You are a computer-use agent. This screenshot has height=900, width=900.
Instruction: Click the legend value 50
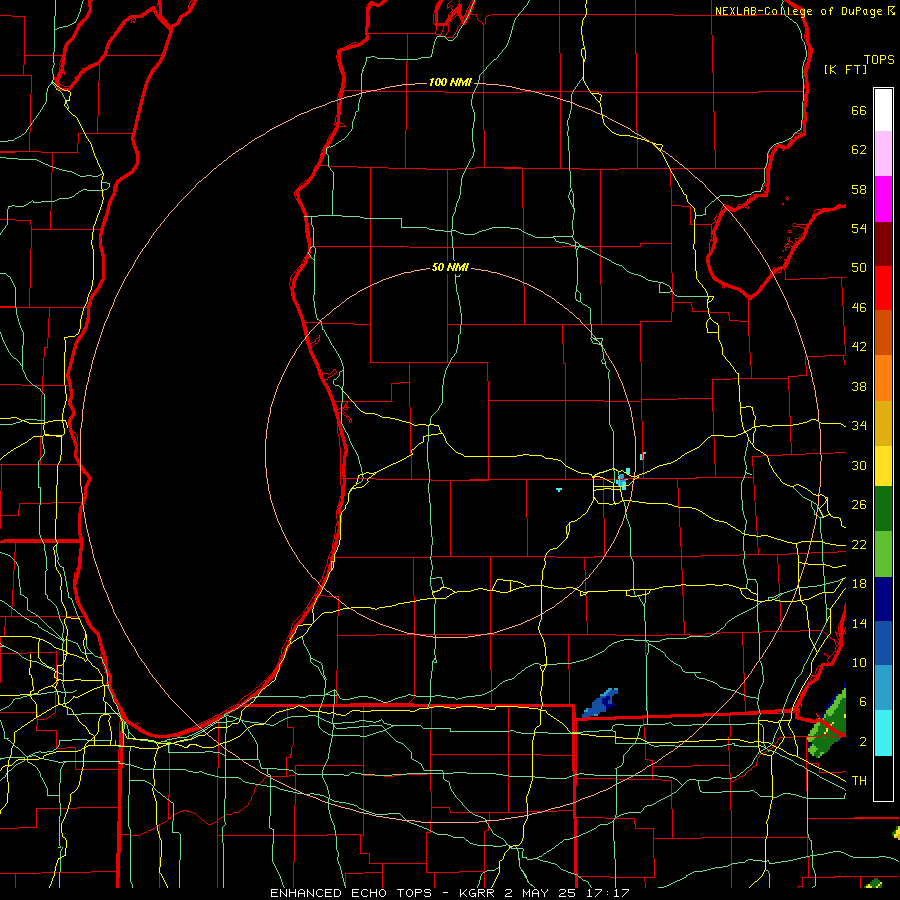pyautogui.click(x=859, y=268)
